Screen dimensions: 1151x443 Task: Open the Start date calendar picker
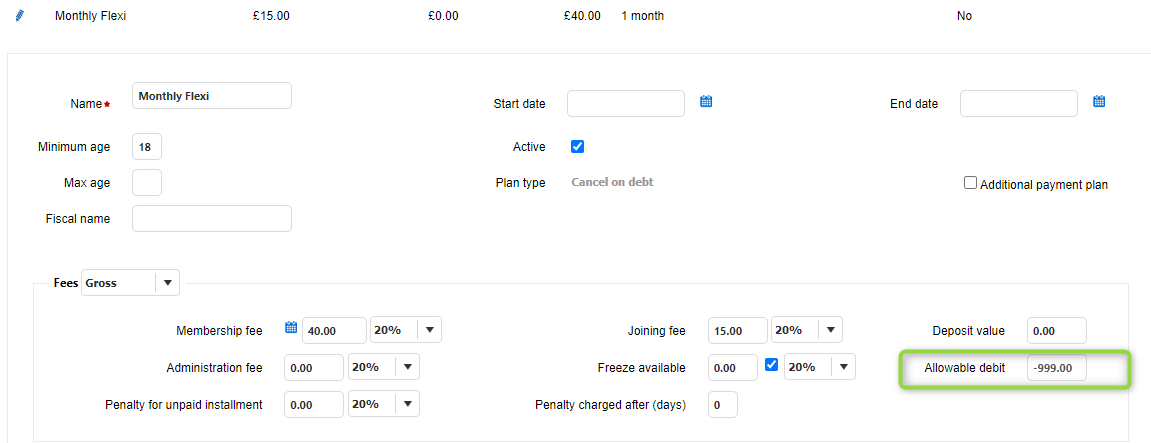[x=705, y=102]
